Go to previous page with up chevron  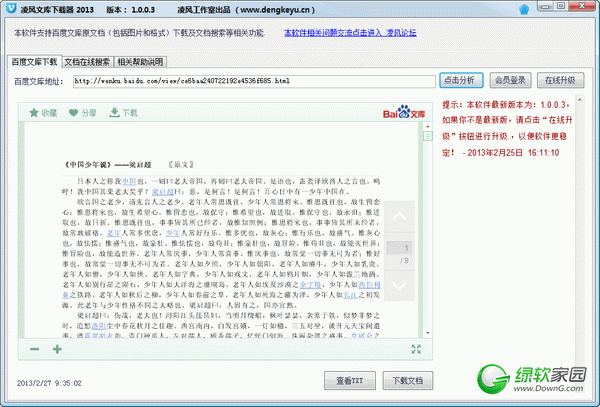[x=399, y=217]
